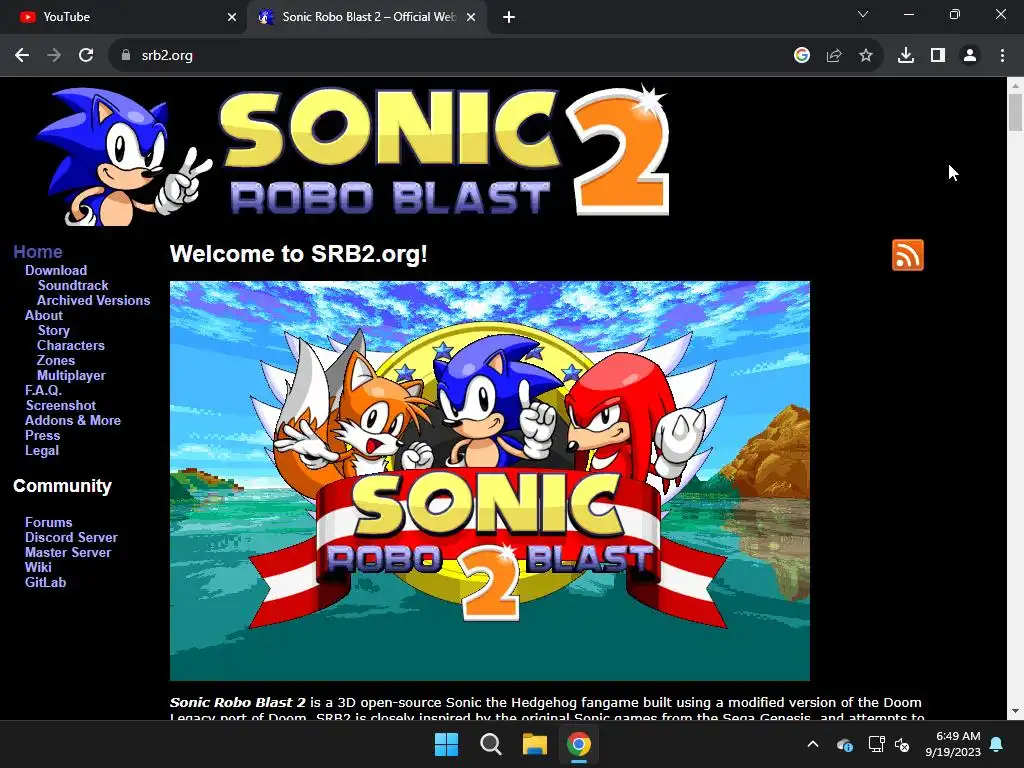Screen dimensions: 1024x768
Task: Click the Chrome taskbar icon
Action: pos(579,744)
